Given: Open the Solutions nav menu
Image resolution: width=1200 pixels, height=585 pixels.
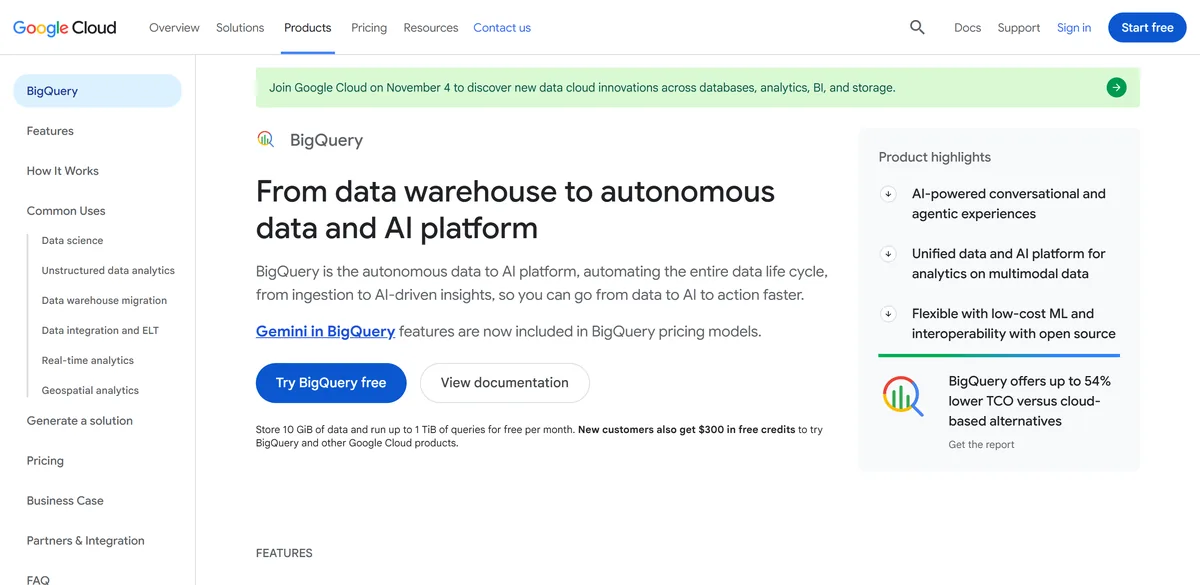Looking at the screenshot, I should pos(240,28).
